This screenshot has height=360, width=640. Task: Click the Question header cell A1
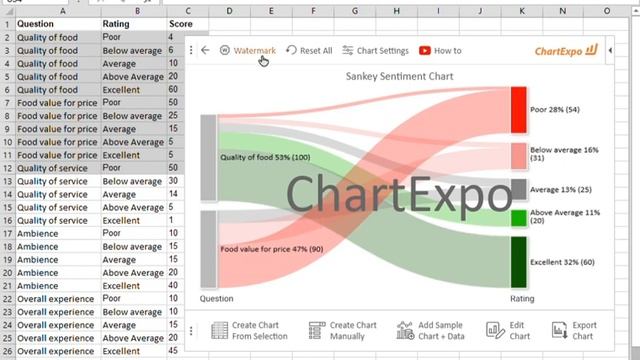tap(58, 24)
